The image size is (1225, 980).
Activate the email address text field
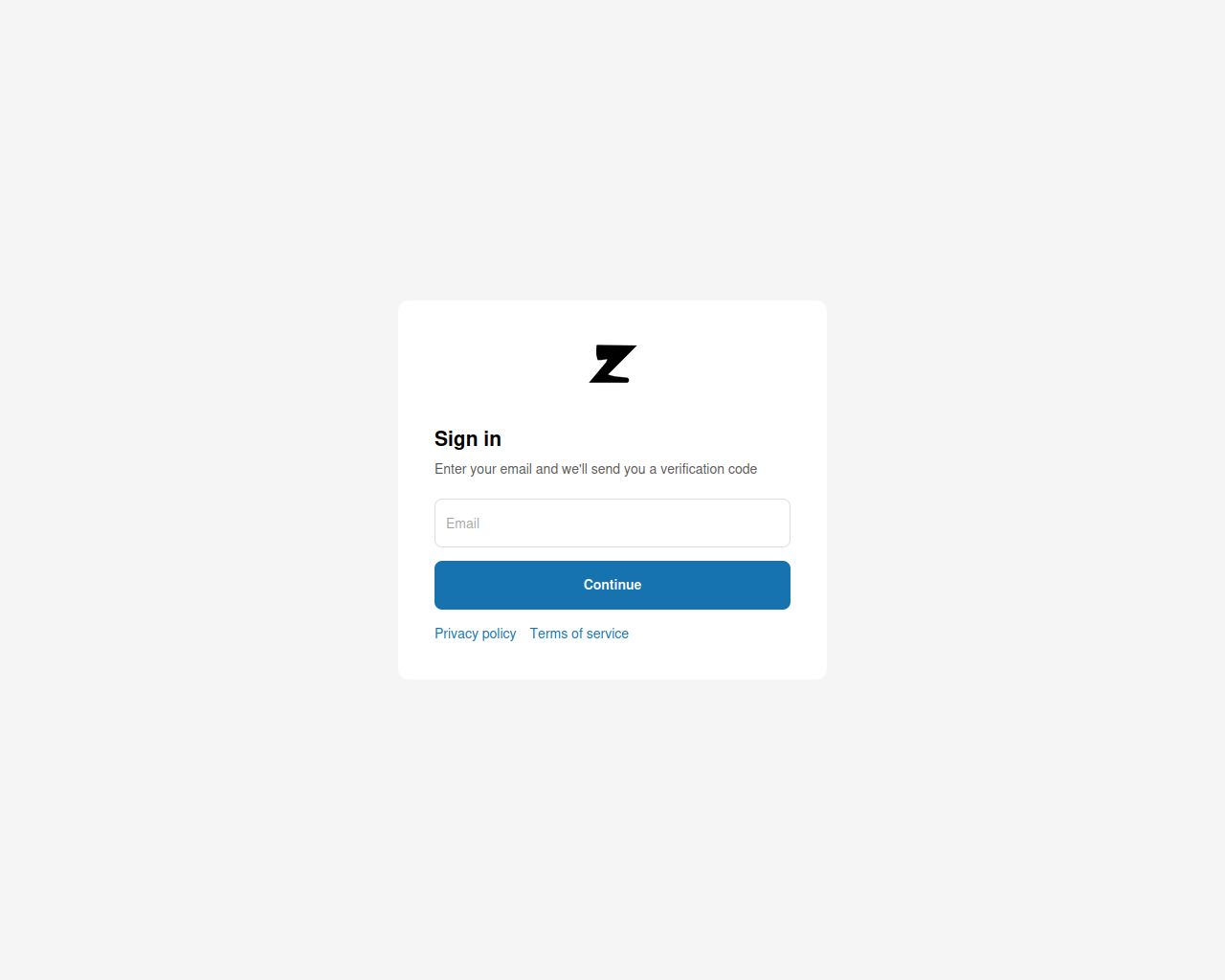tap(612, 523)
